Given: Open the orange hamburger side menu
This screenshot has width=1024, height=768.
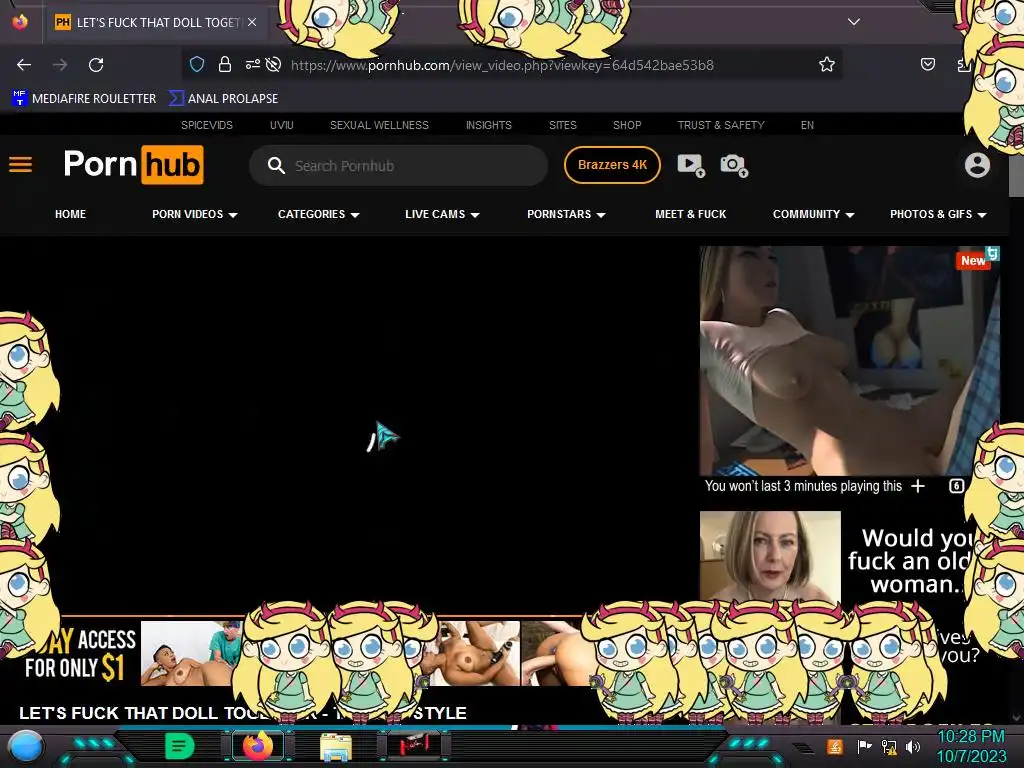Looking at the screenshot, I should point(20,165).
